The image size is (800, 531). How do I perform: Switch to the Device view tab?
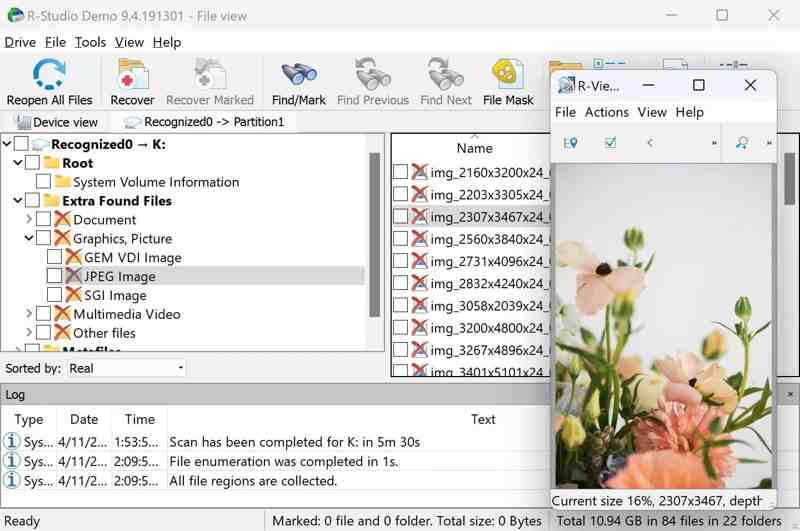click(x=56, y=122)
